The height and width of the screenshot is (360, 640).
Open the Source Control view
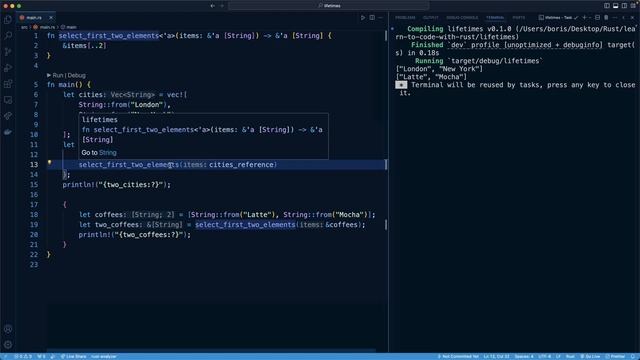pyautogui.click(x=8, y=52)
